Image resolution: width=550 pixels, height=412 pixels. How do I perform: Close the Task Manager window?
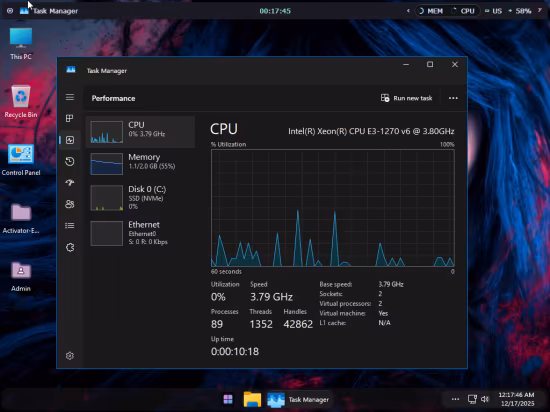(455, 65)
